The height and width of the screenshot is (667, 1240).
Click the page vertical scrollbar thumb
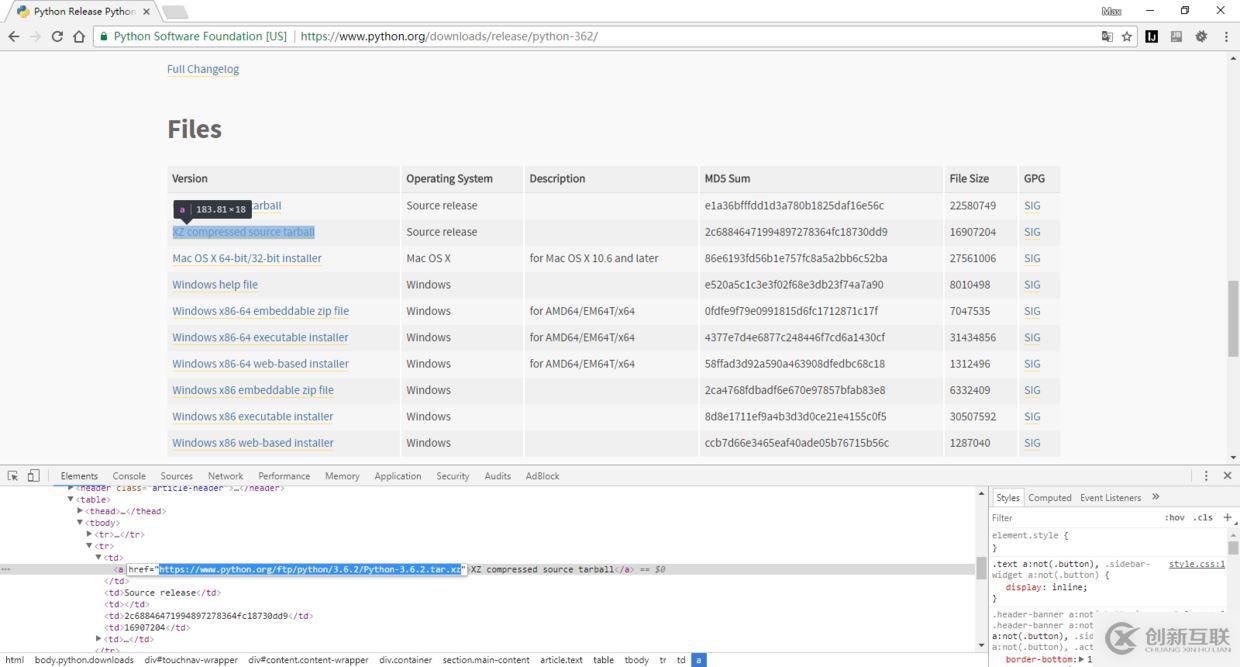[1233, 319]
